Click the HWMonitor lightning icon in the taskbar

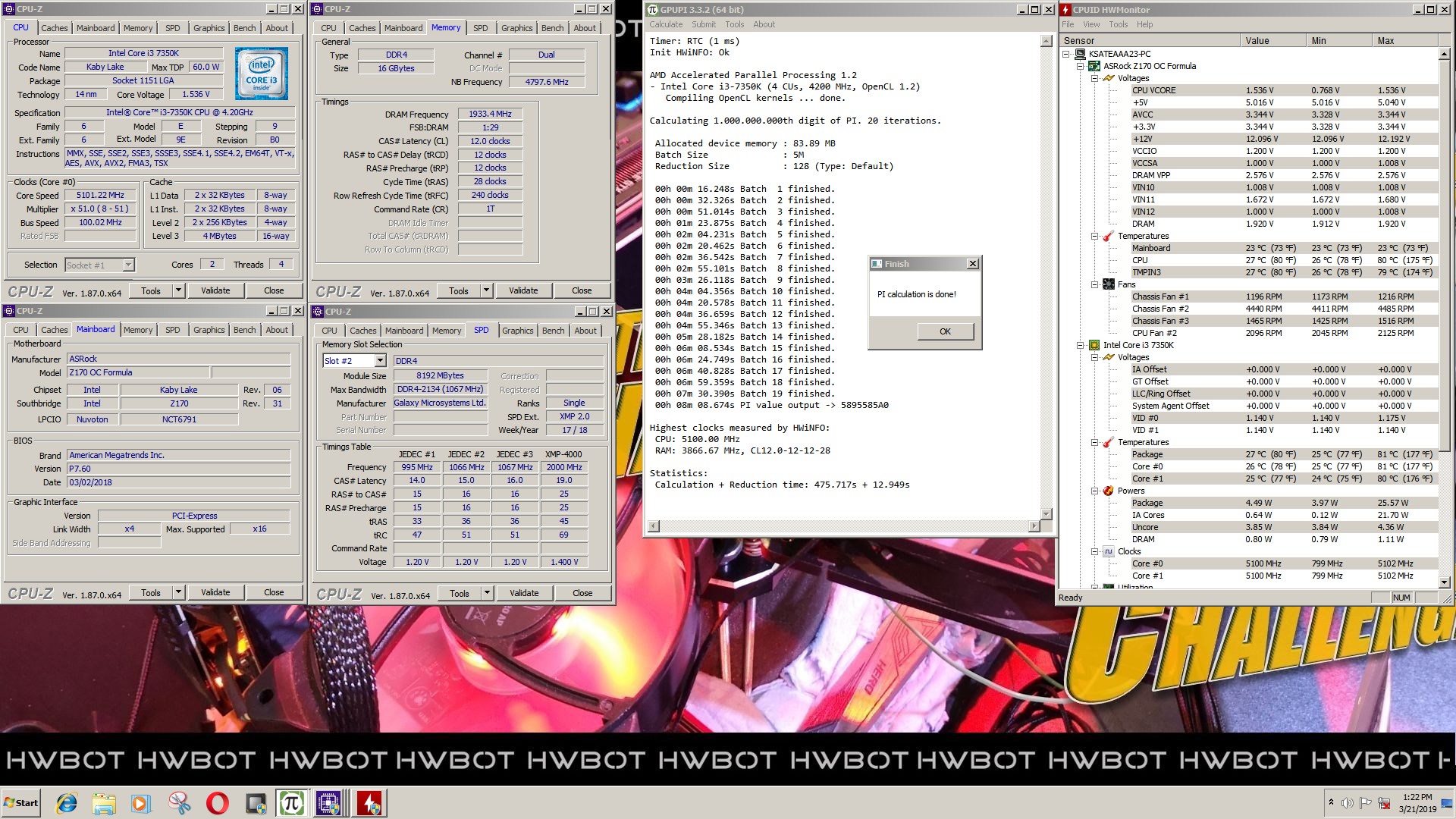tap(370, 803)
